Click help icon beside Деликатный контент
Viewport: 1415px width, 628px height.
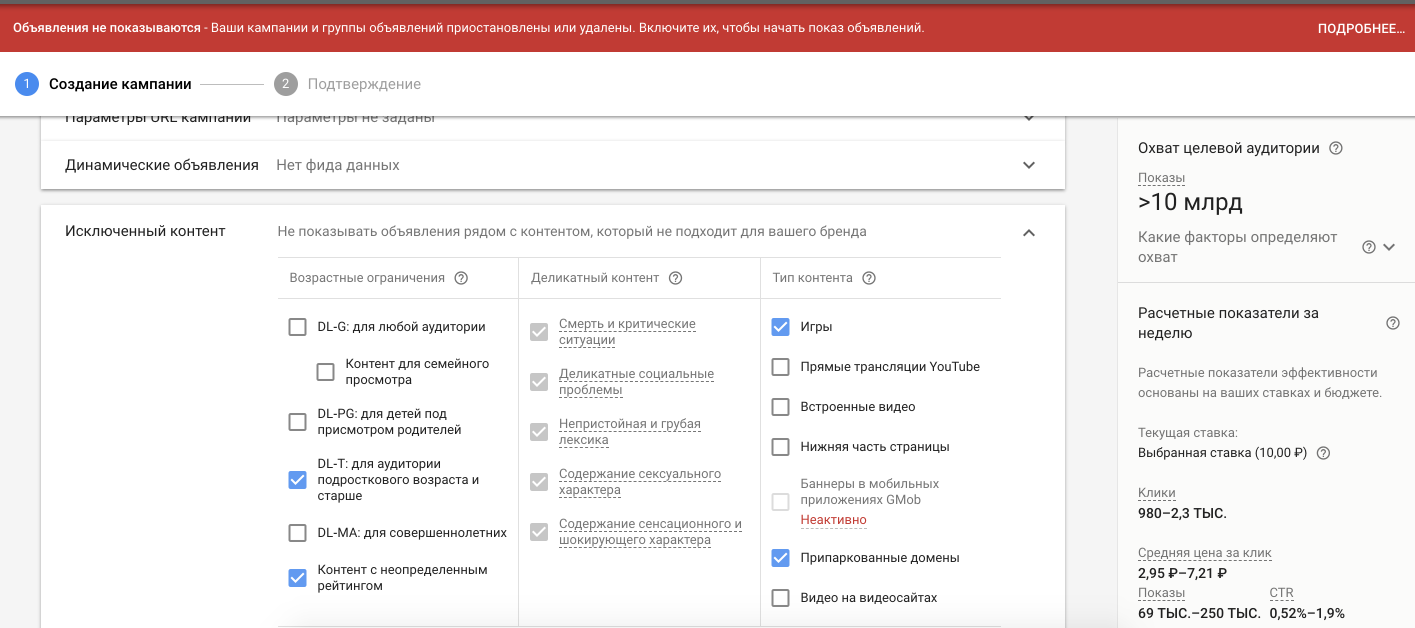click(675, 278)
